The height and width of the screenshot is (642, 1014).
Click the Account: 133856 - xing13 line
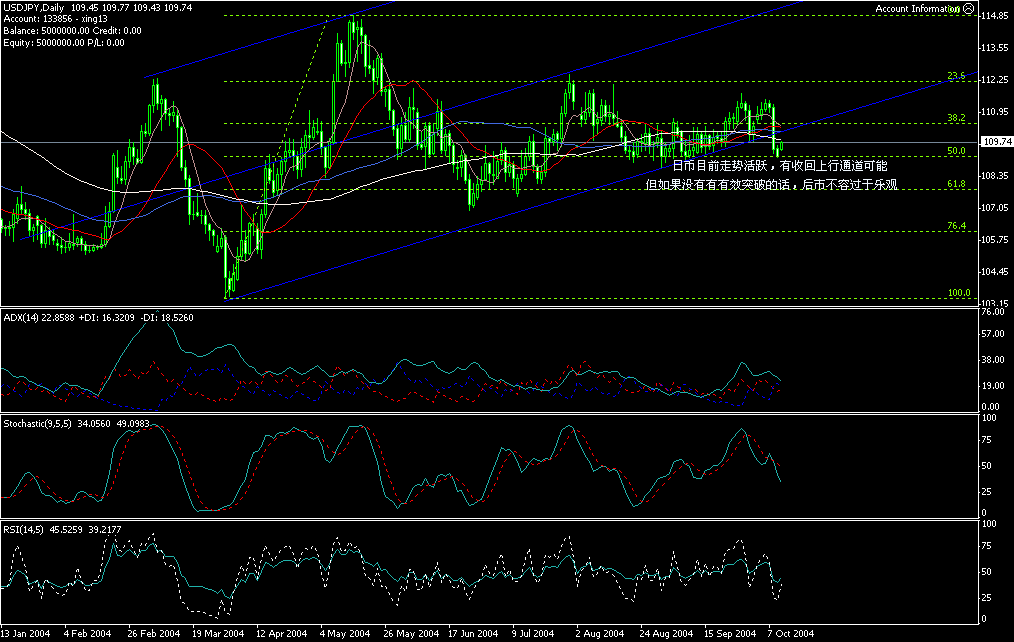pyautogui.click(x=56, y=19)
